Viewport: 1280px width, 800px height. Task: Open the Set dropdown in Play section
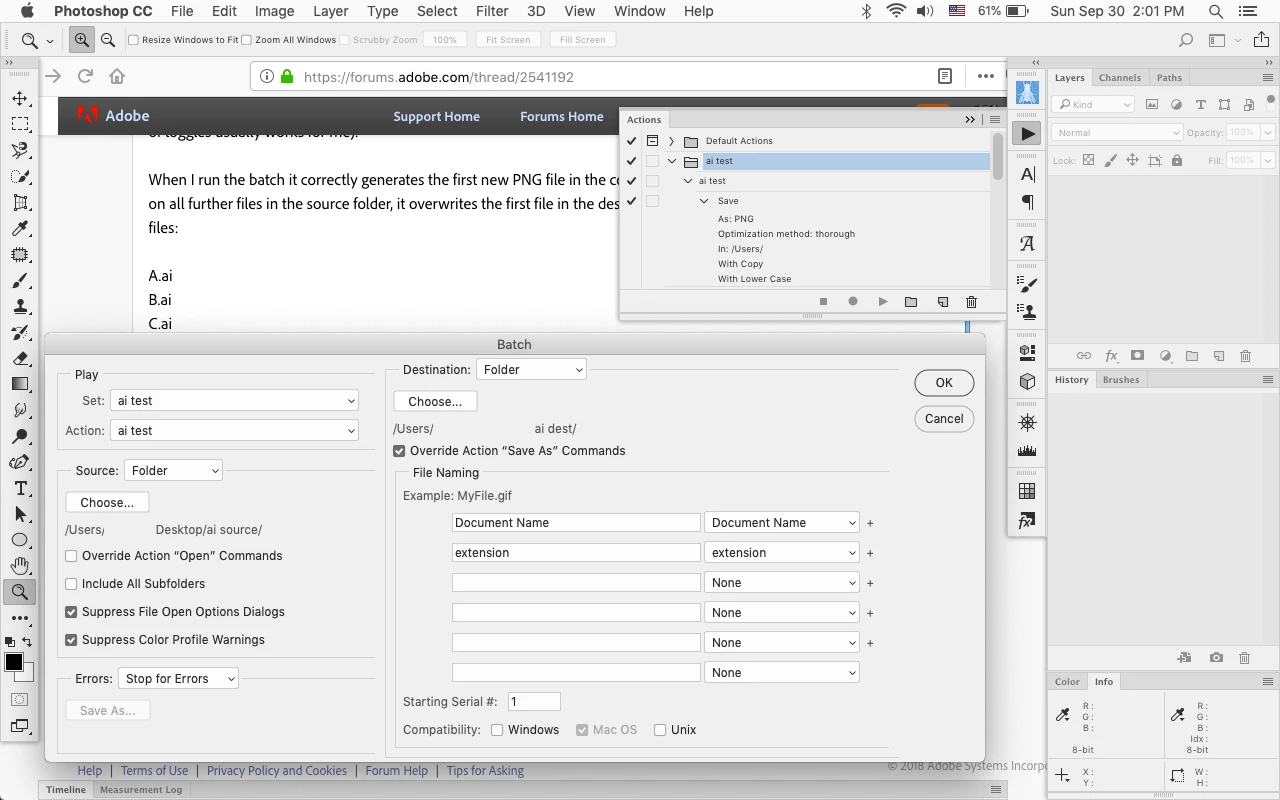pos(235,401)
